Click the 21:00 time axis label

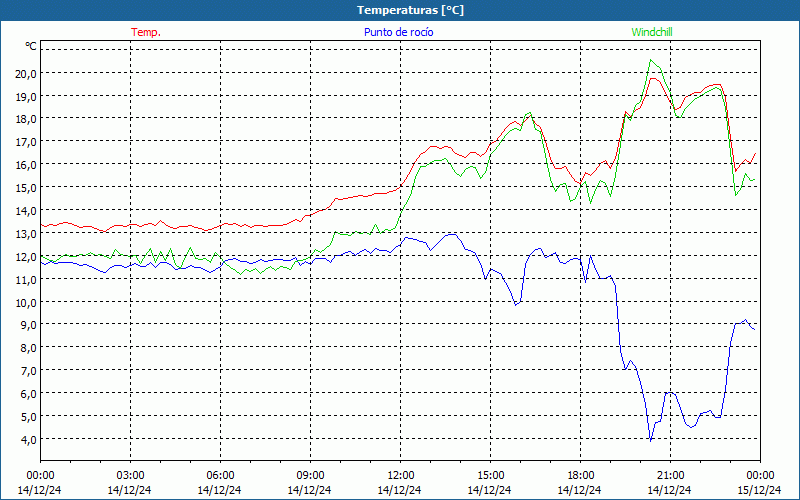[x=670, y=476]
